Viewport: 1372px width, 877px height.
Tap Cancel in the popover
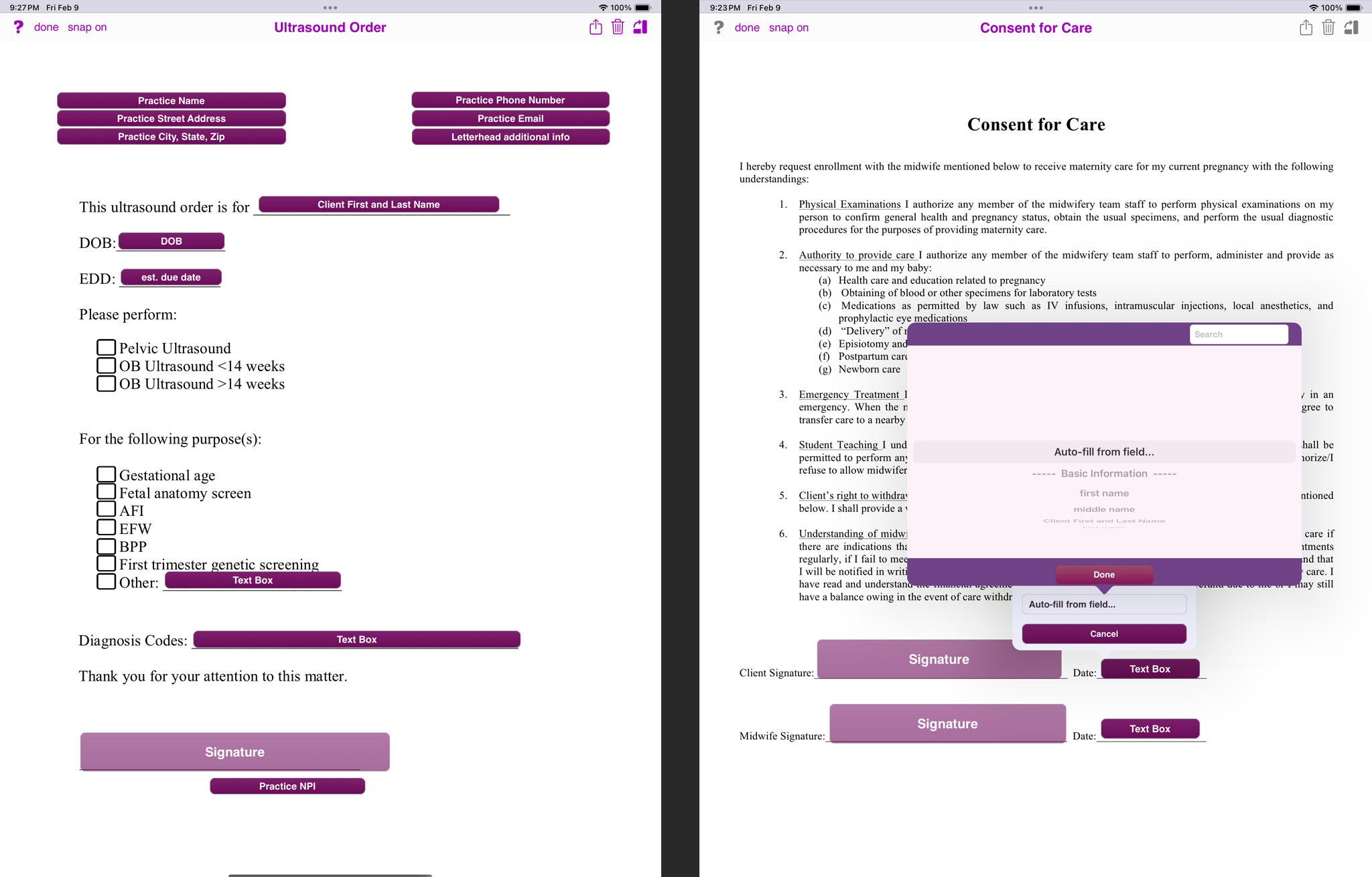(x=1104, y=634)
